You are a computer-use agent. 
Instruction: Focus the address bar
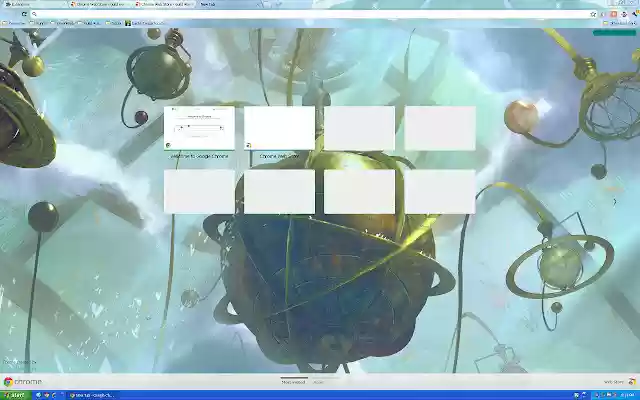(x=312, y=14)
